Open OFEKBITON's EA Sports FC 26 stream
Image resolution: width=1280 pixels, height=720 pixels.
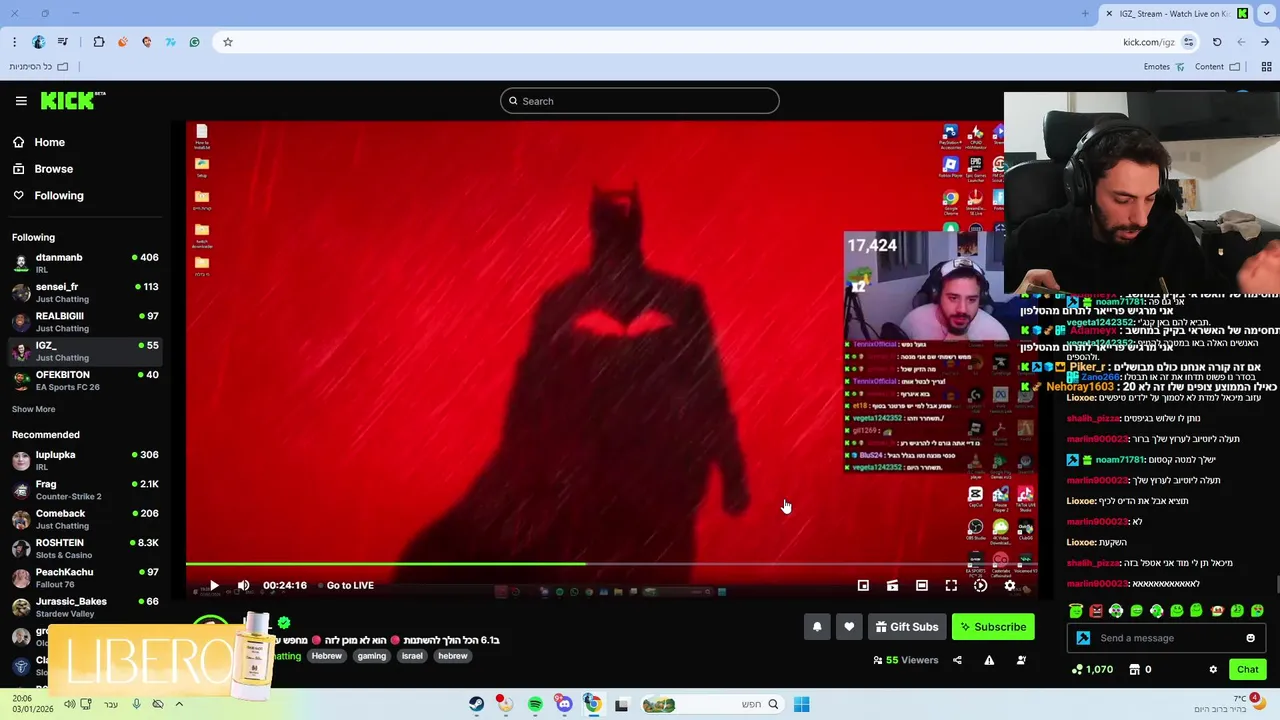click(x=85, y=380)
